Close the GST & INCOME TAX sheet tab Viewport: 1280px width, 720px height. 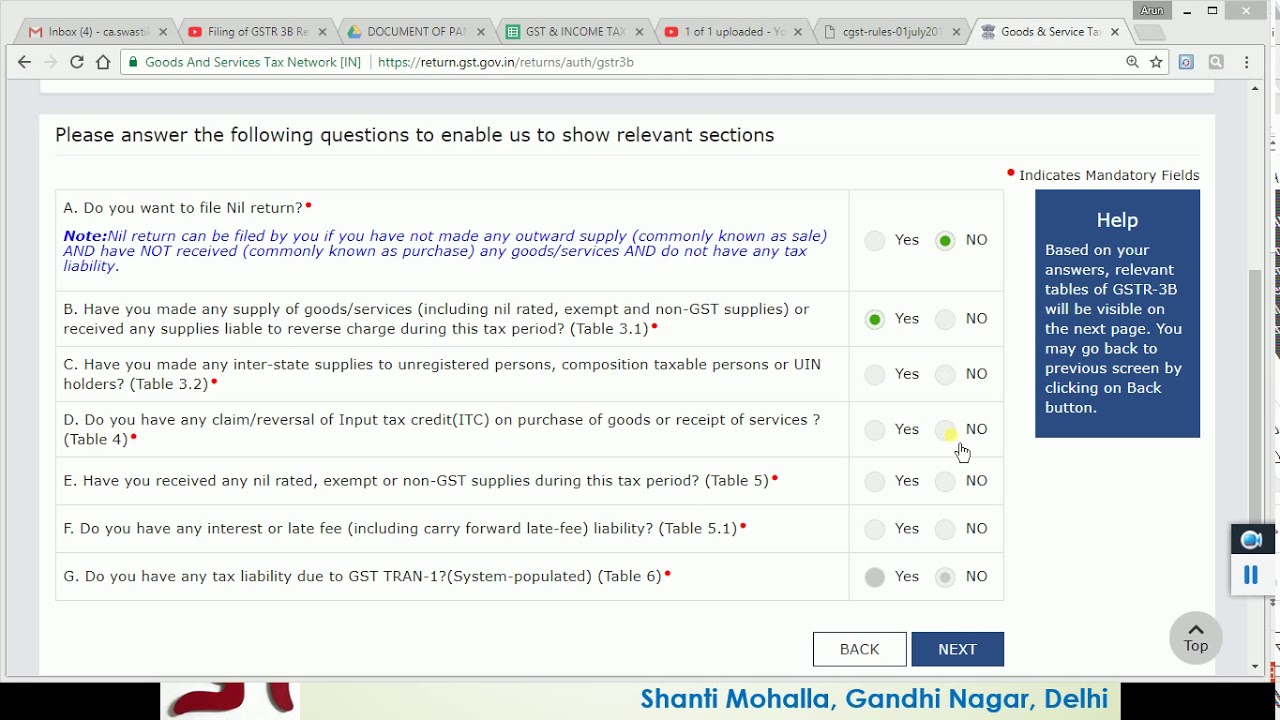coord(640,32)
